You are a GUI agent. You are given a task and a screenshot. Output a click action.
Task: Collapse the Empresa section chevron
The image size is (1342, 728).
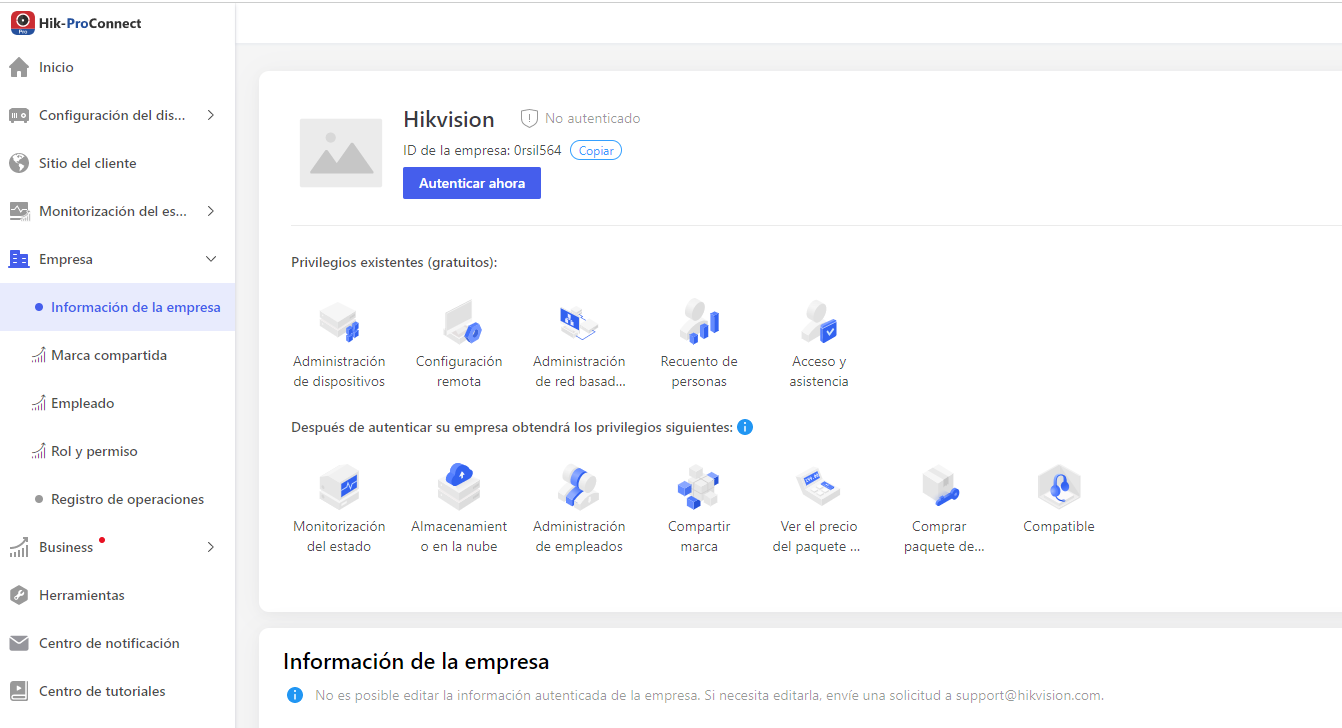pos(211,259)
